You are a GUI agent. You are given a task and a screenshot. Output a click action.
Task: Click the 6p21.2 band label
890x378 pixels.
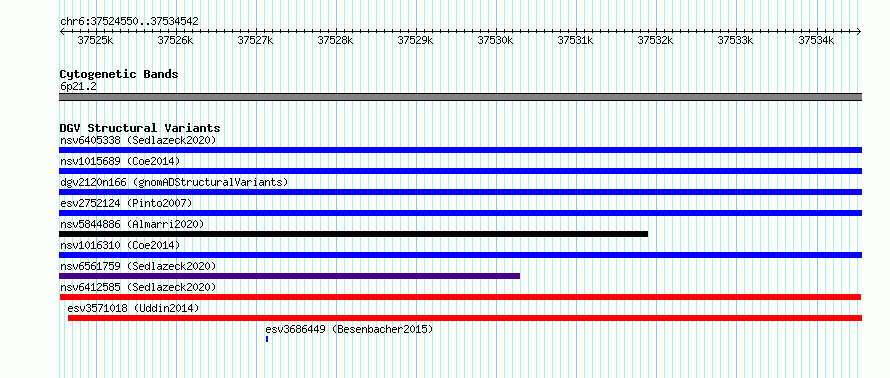click(x=78, y=86)
